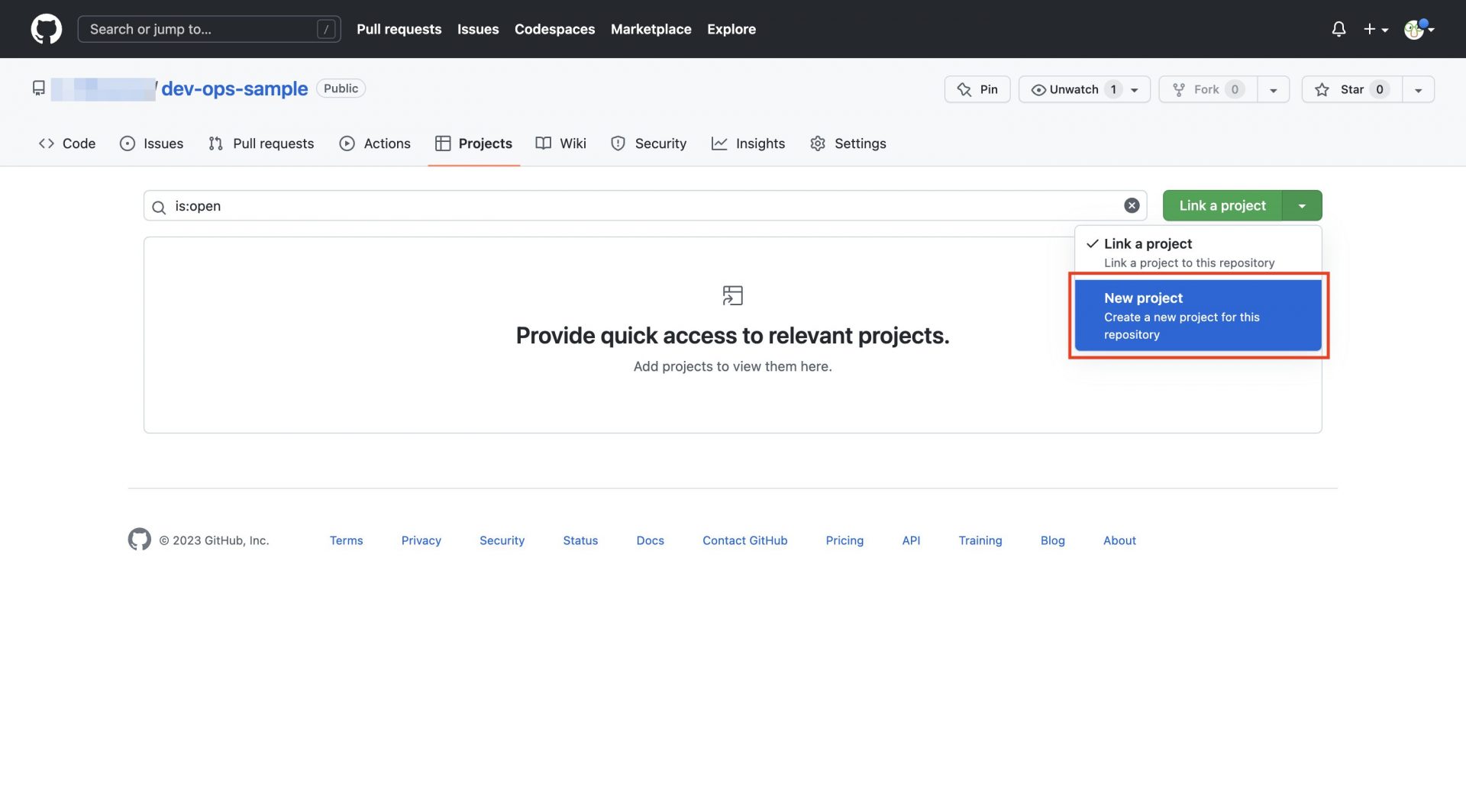Unwatch the repository
The height and width of the screenshot is (812, 1466).
1073,89
